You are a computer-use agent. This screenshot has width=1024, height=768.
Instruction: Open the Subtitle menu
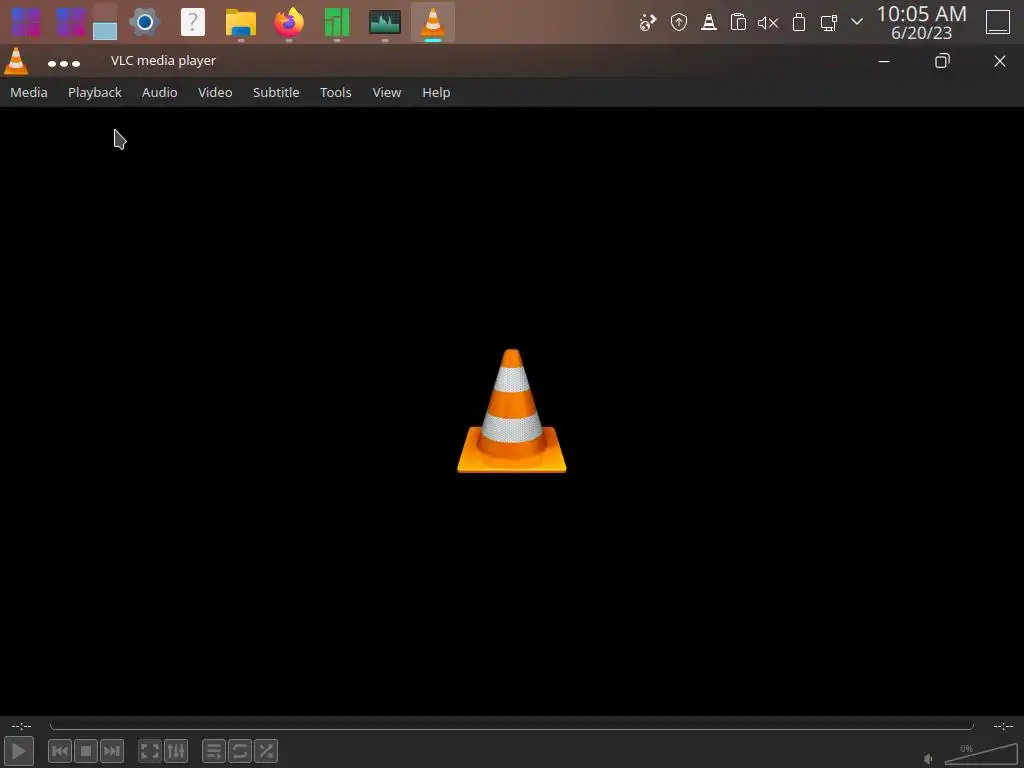(x=276, y=92)
